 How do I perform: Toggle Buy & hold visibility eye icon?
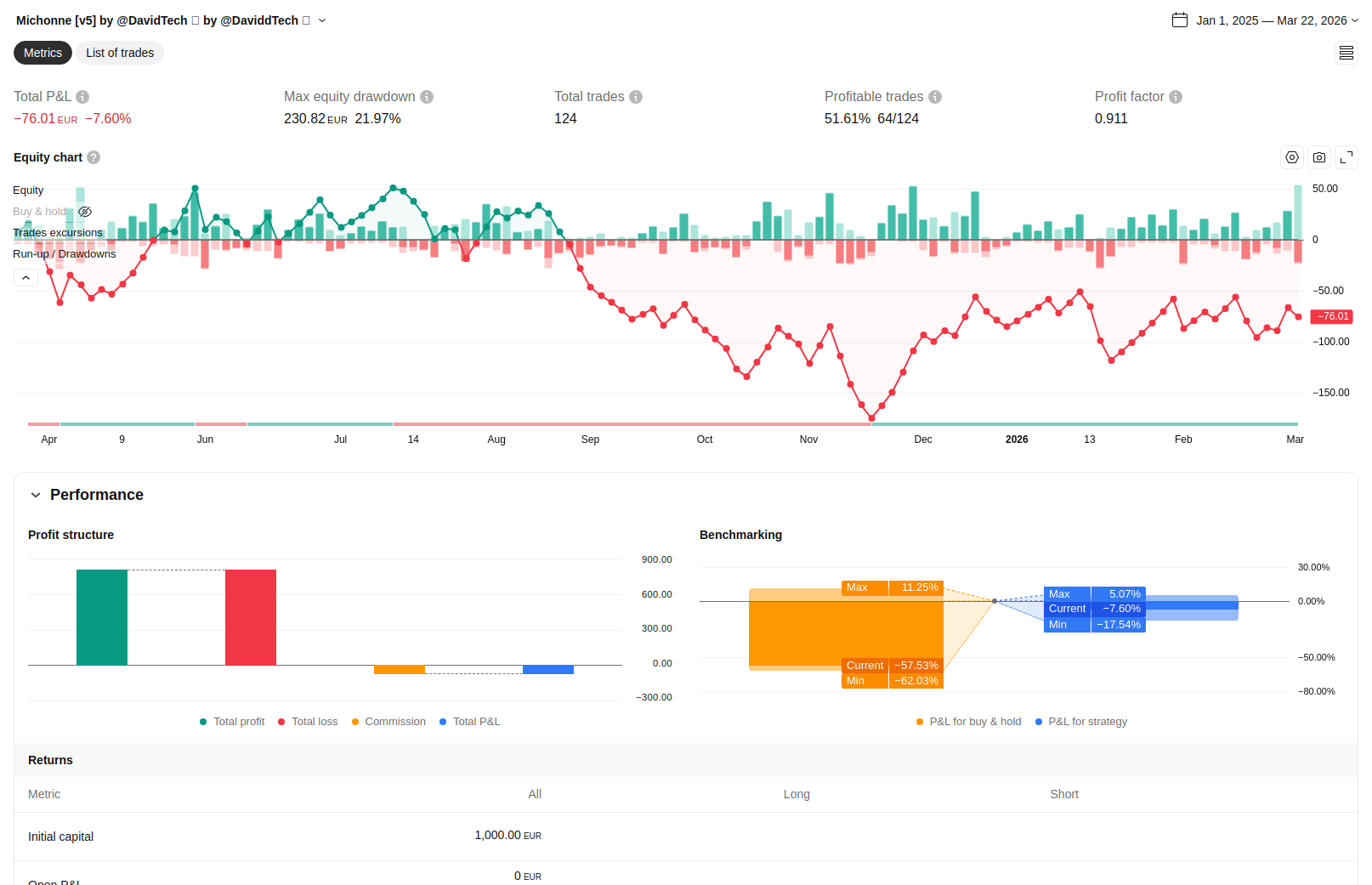coord(85,212)
